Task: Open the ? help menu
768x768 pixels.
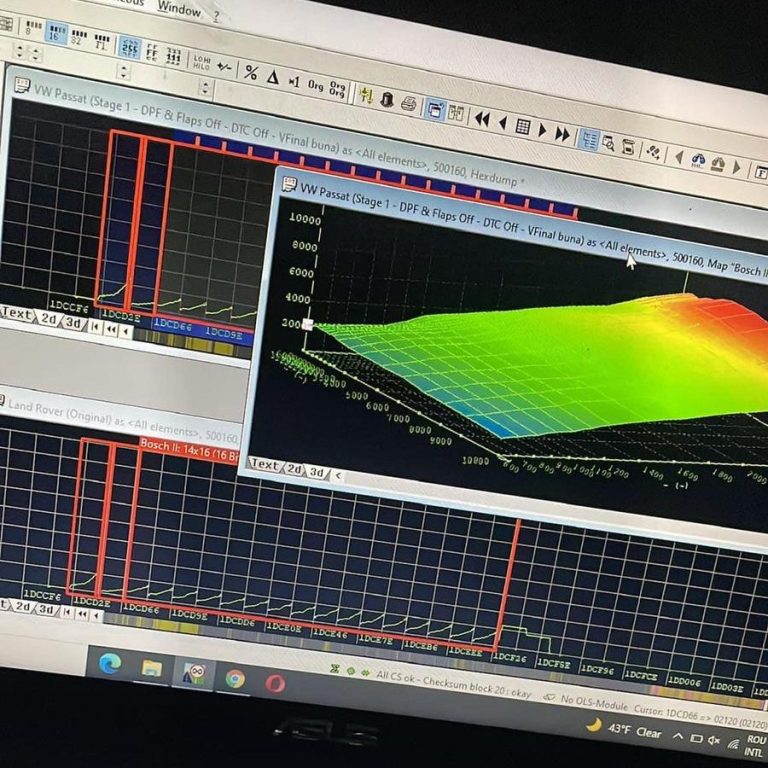Action: tap(216, 17)
